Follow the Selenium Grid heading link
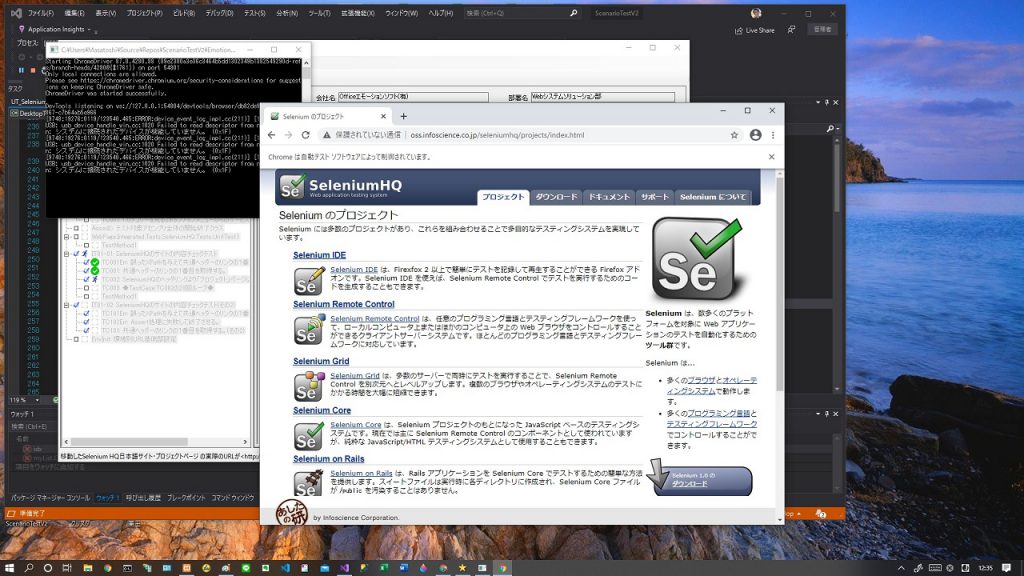 [x=321, y=361]
